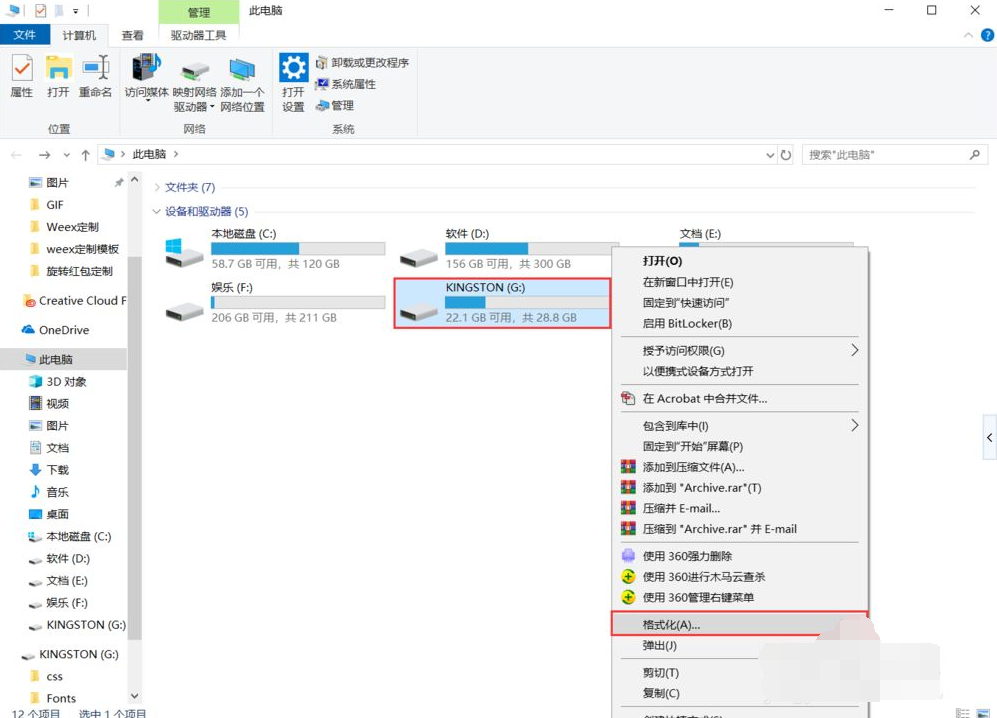Open the address bar history dropdown
This screenshot has width=997, height=718.
coord(769,155)
